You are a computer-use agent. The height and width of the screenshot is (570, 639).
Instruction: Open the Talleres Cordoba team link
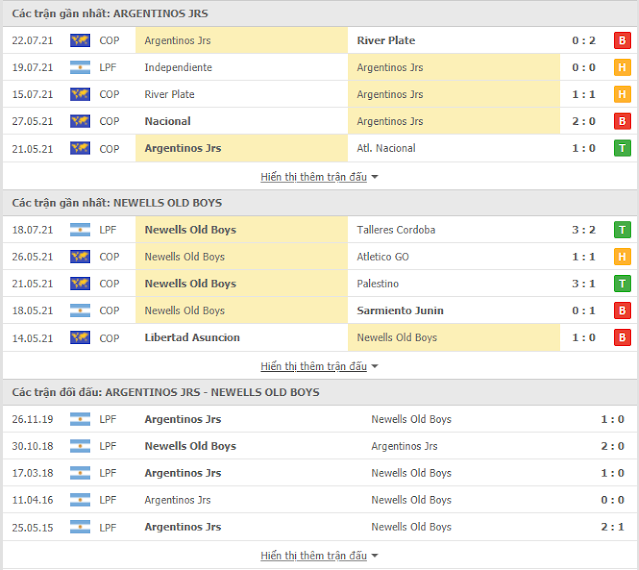point(396,230)
